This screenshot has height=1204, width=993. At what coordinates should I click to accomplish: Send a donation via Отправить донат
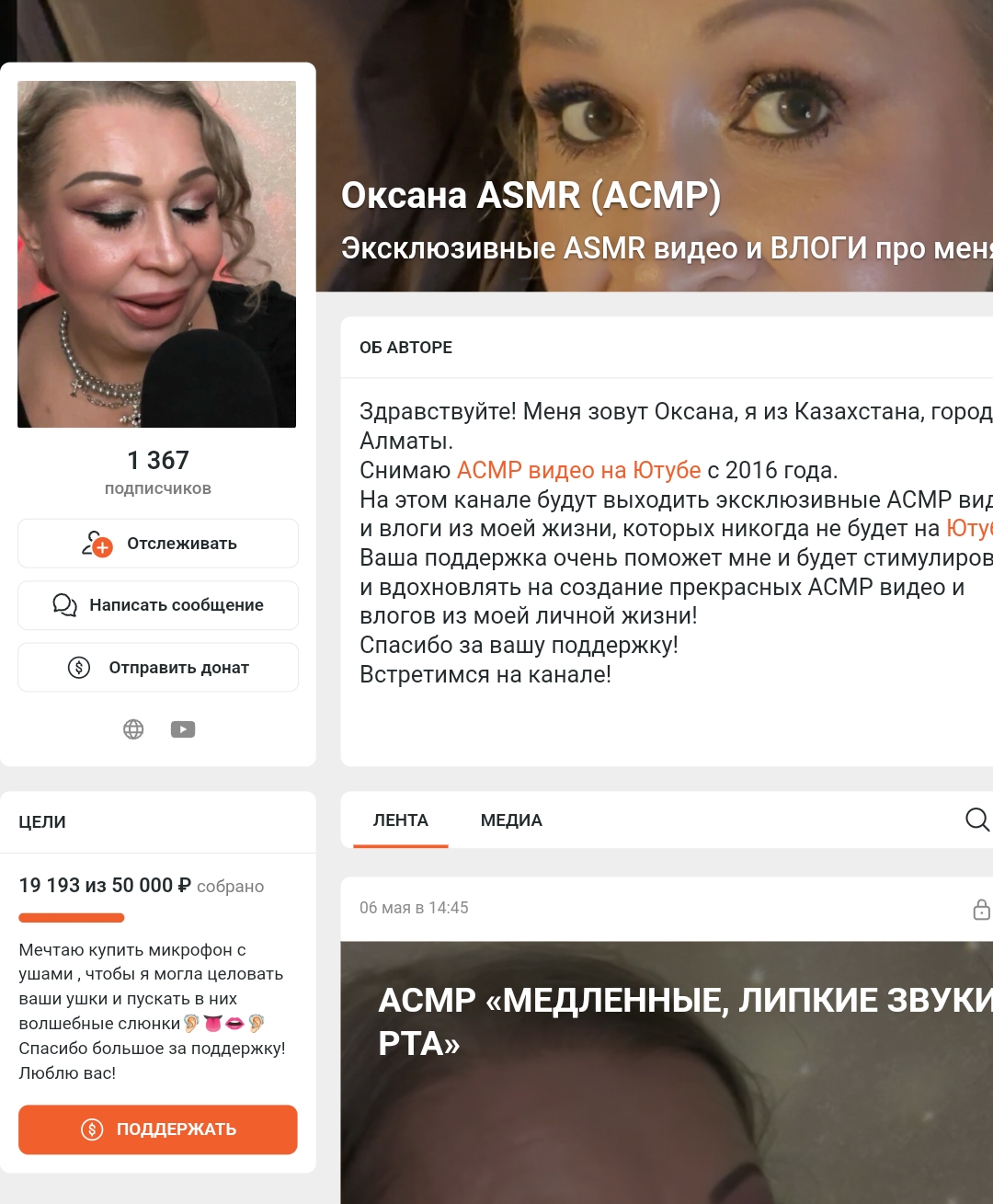(158, 667)
